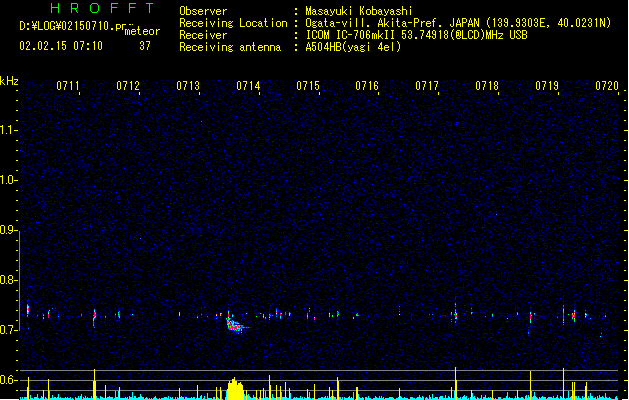Image resolution: width=629 pixels, height=400 pixels.
Task: Click the HROFFT title text
Action: coord(102,8)
